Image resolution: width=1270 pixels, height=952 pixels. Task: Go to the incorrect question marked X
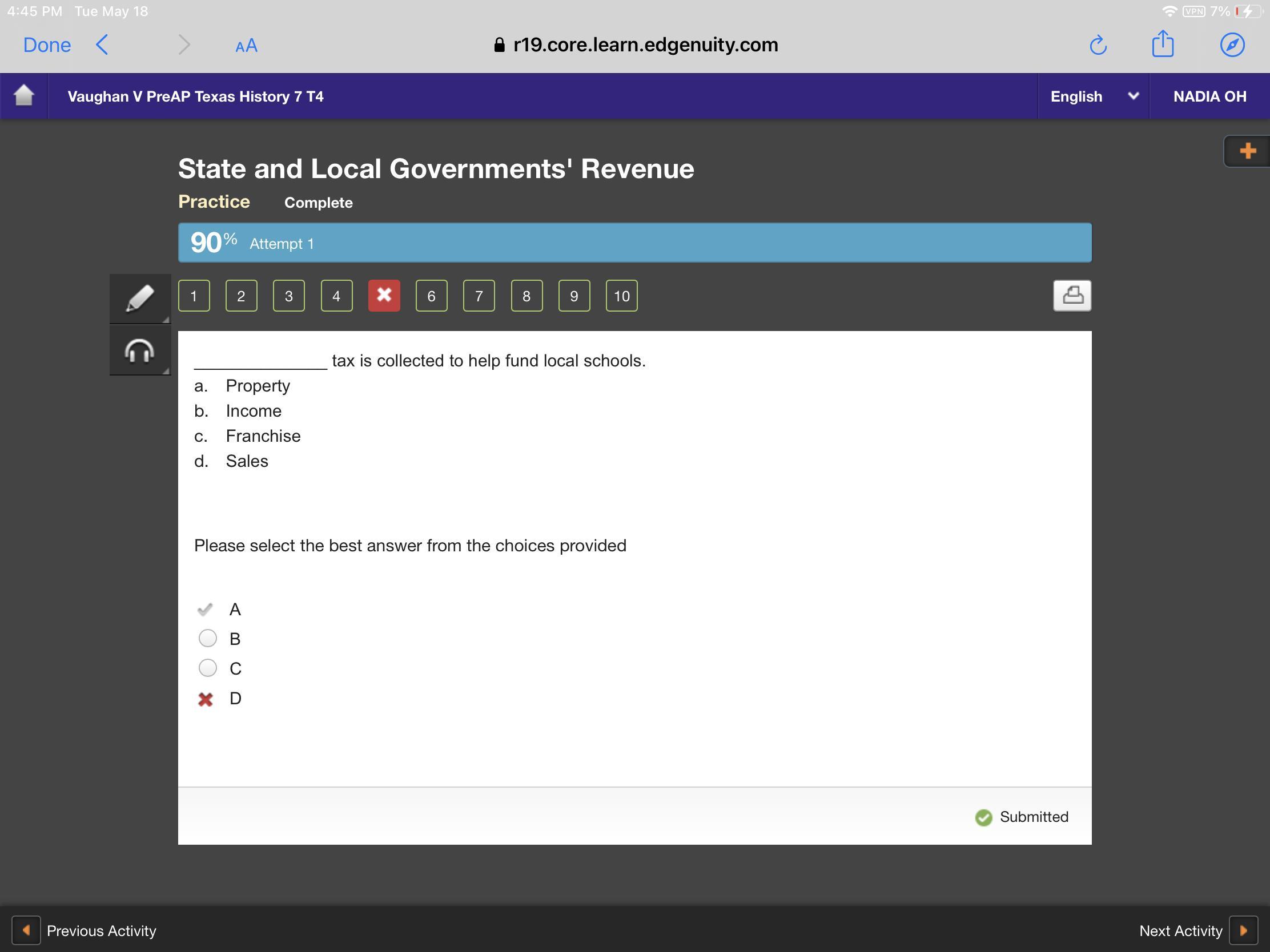tap(384, 296)
